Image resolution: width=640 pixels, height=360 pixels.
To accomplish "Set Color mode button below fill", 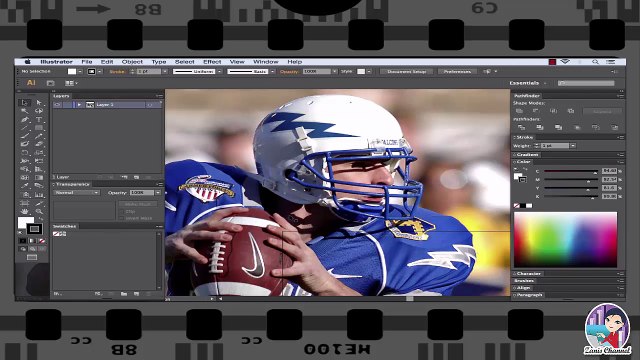I will (23, 241).
